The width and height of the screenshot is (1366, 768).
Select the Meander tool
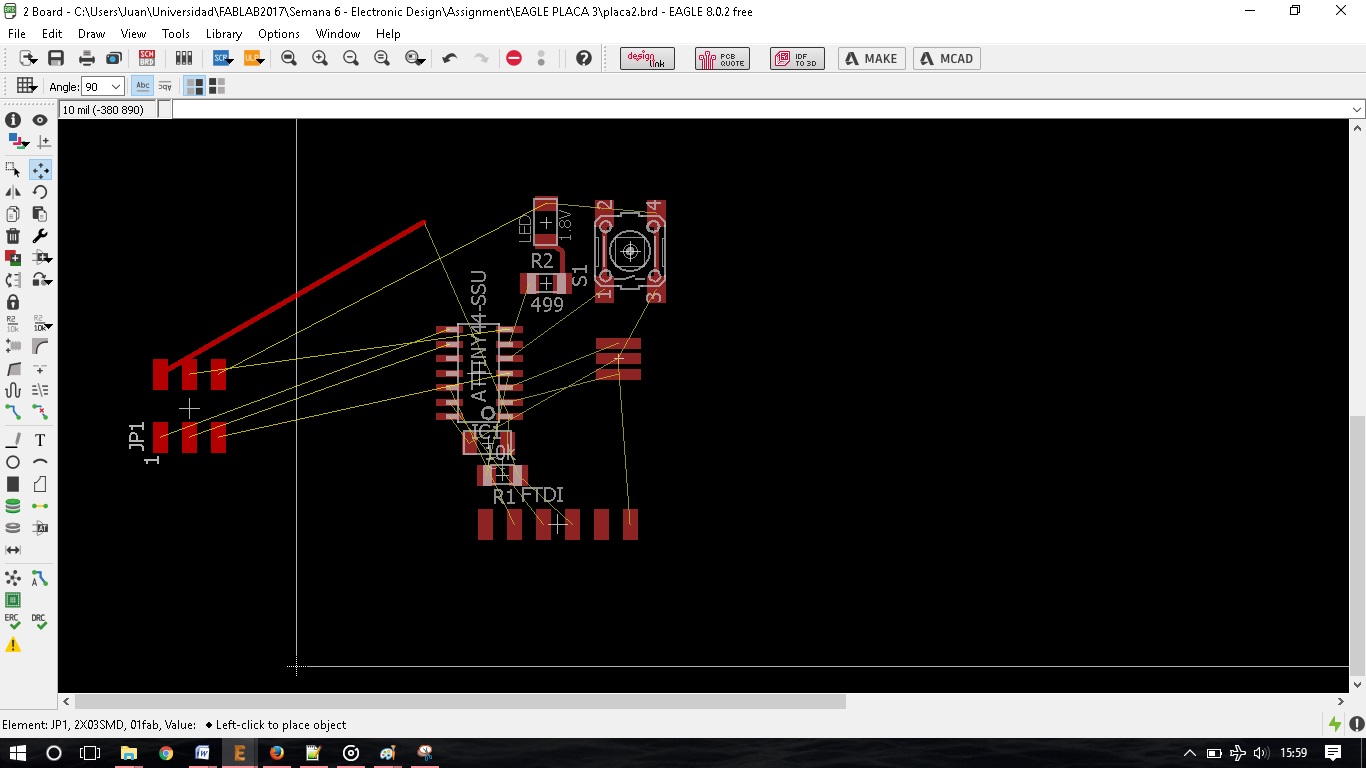click(x=13, y=390)
